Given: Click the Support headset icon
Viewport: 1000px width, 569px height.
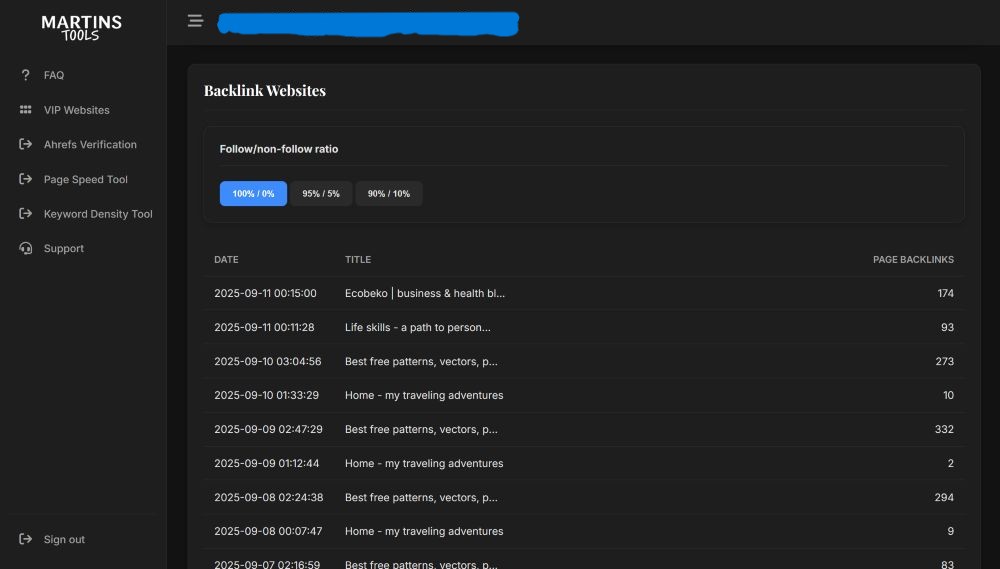Looking at the screenshot, I should 26,248.
